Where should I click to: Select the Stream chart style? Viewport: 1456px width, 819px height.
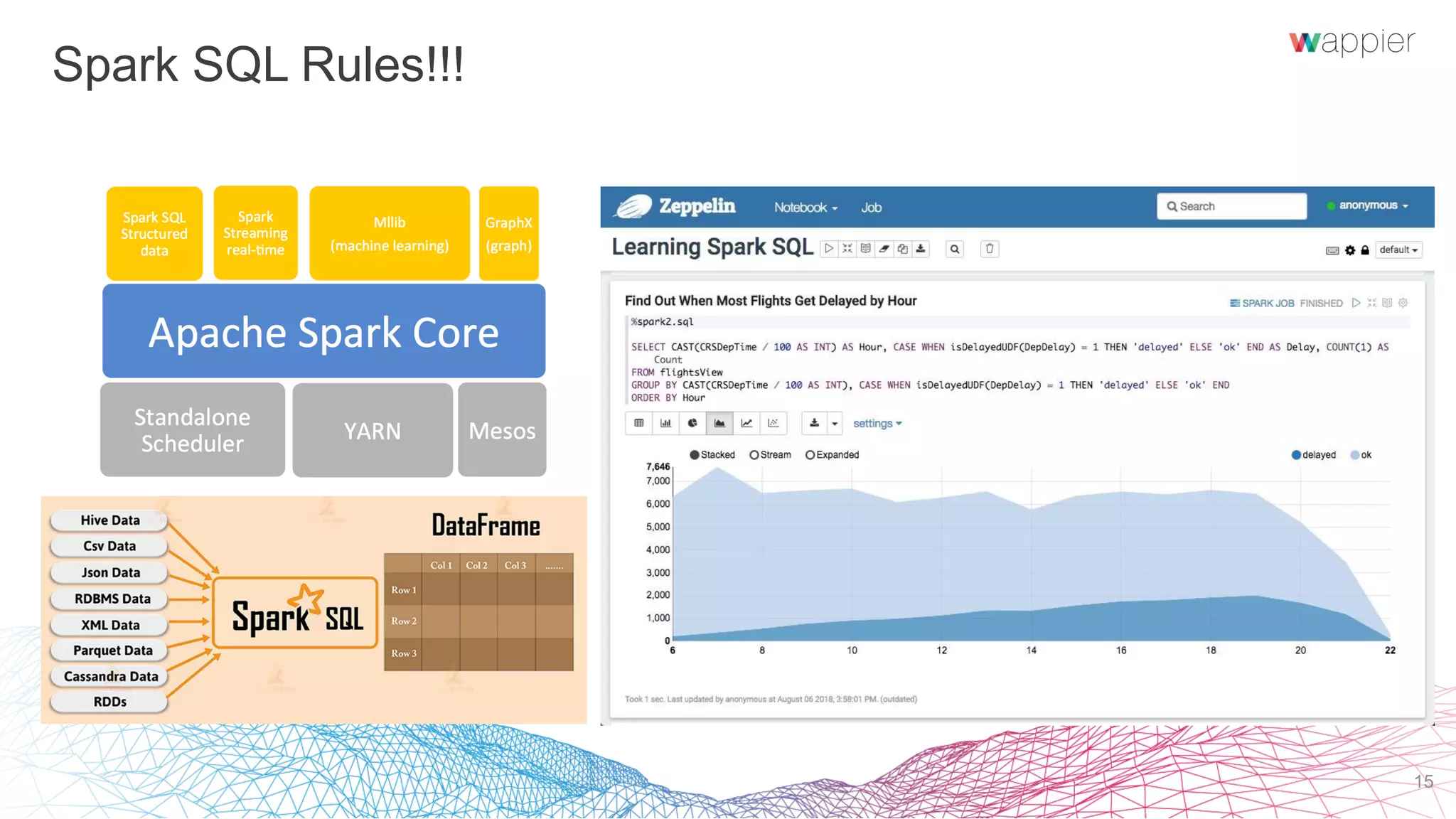pos(770,455)
